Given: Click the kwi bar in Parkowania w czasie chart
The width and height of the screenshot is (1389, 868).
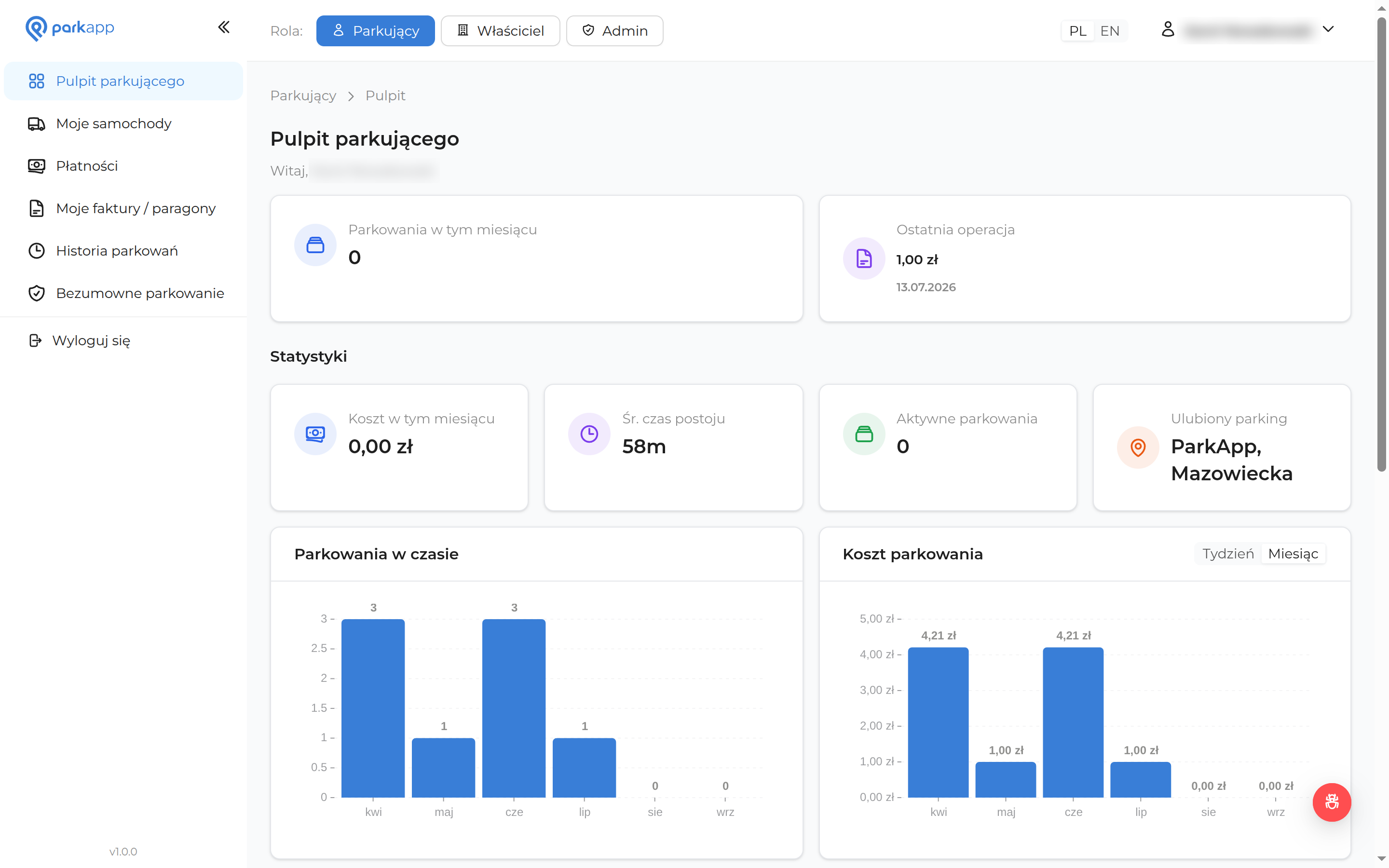Looking at the screenshot, I should coord(373,708).
